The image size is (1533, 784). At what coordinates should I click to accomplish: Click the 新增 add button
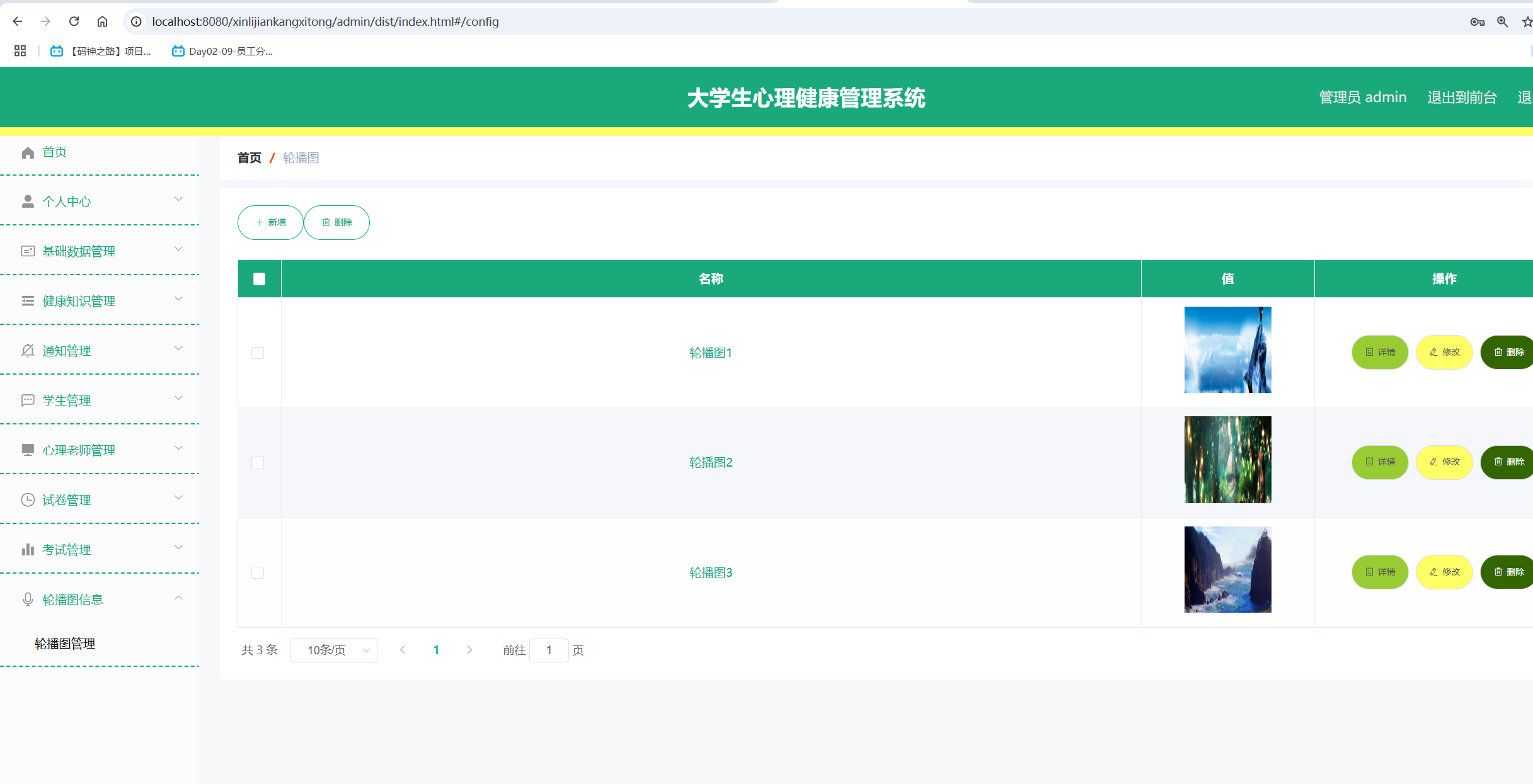270,222
